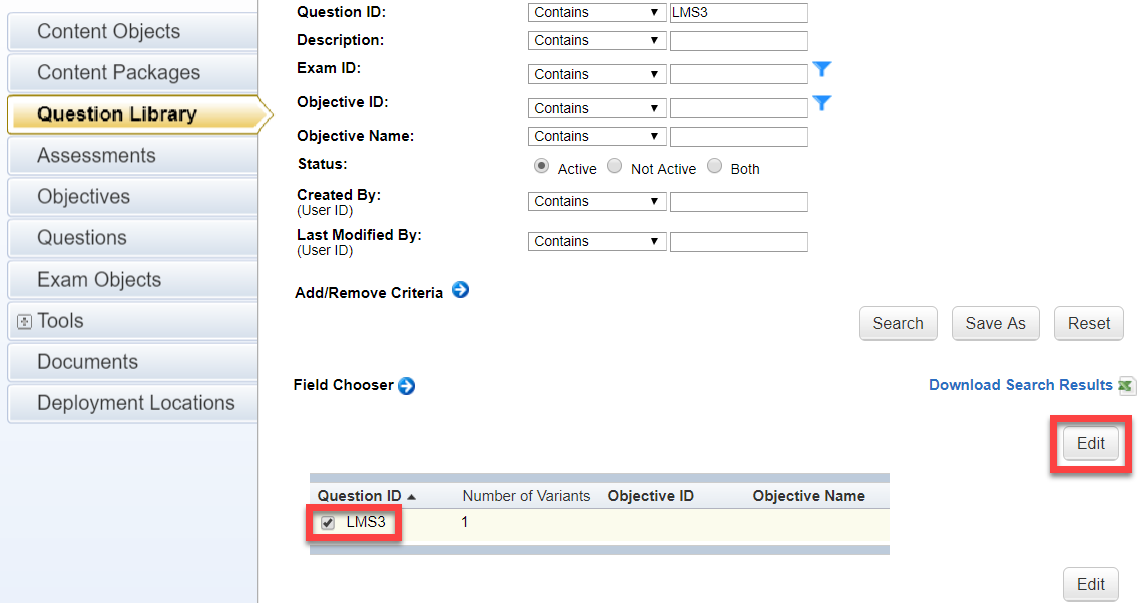Select the Both status radio button
The height and width of the screenshot is (603, 1140).
715,166
